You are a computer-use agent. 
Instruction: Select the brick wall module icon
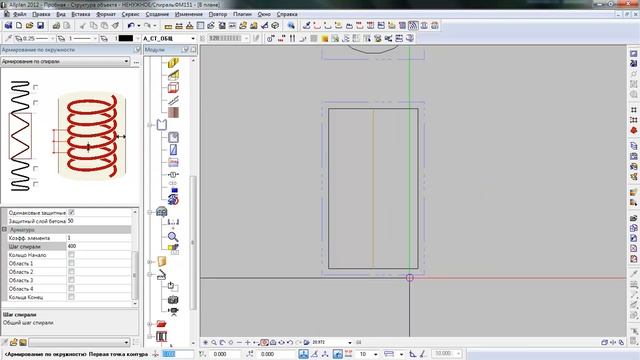(x=173, y=113)
